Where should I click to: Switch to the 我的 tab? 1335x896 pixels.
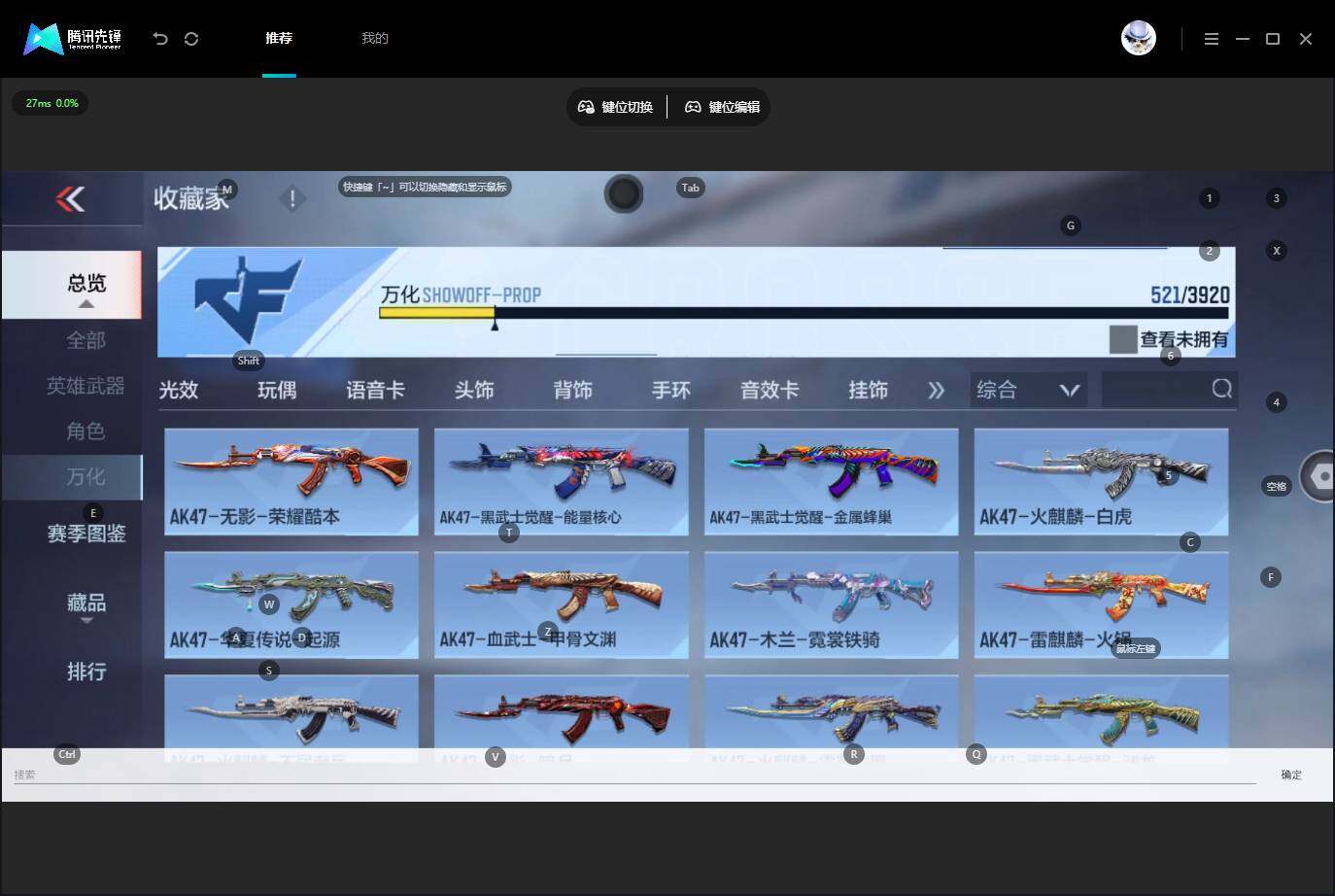pos(375,38)
